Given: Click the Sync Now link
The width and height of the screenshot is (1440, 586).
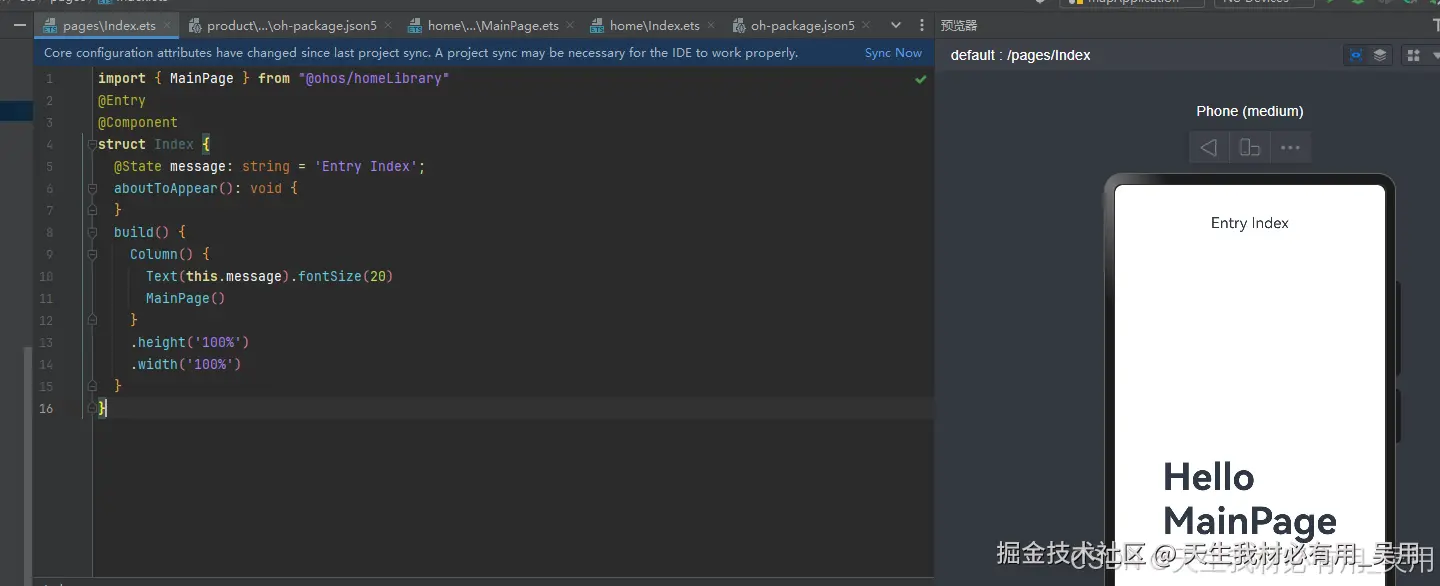Looking at the screenshot, I should pyautogui.click(x=893, y=53).
